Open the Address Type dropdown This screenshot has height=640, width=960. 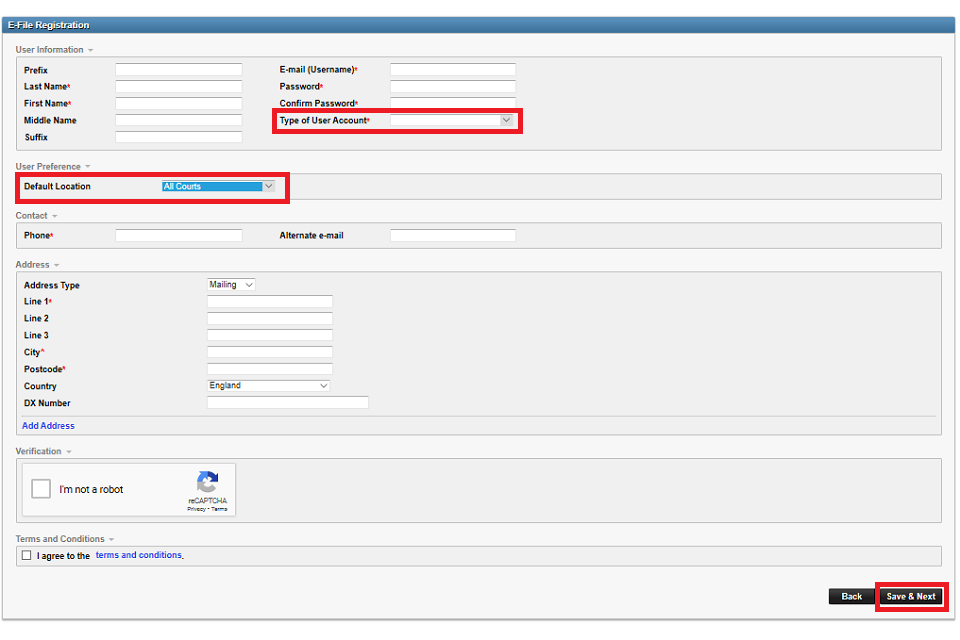[x=231, y=285]
